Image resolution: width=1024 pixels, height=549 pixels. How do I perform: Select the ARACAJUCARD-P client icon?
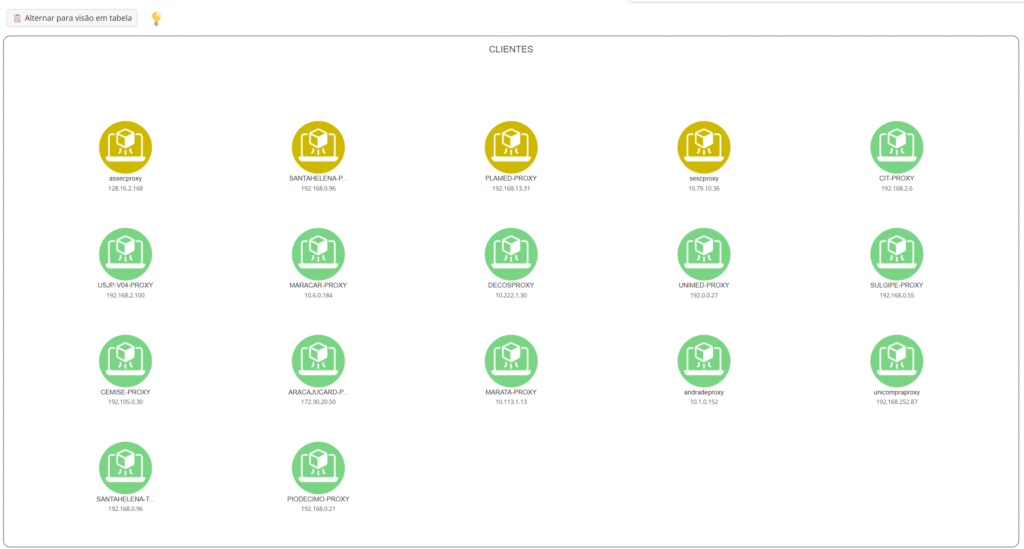(318, 361)
